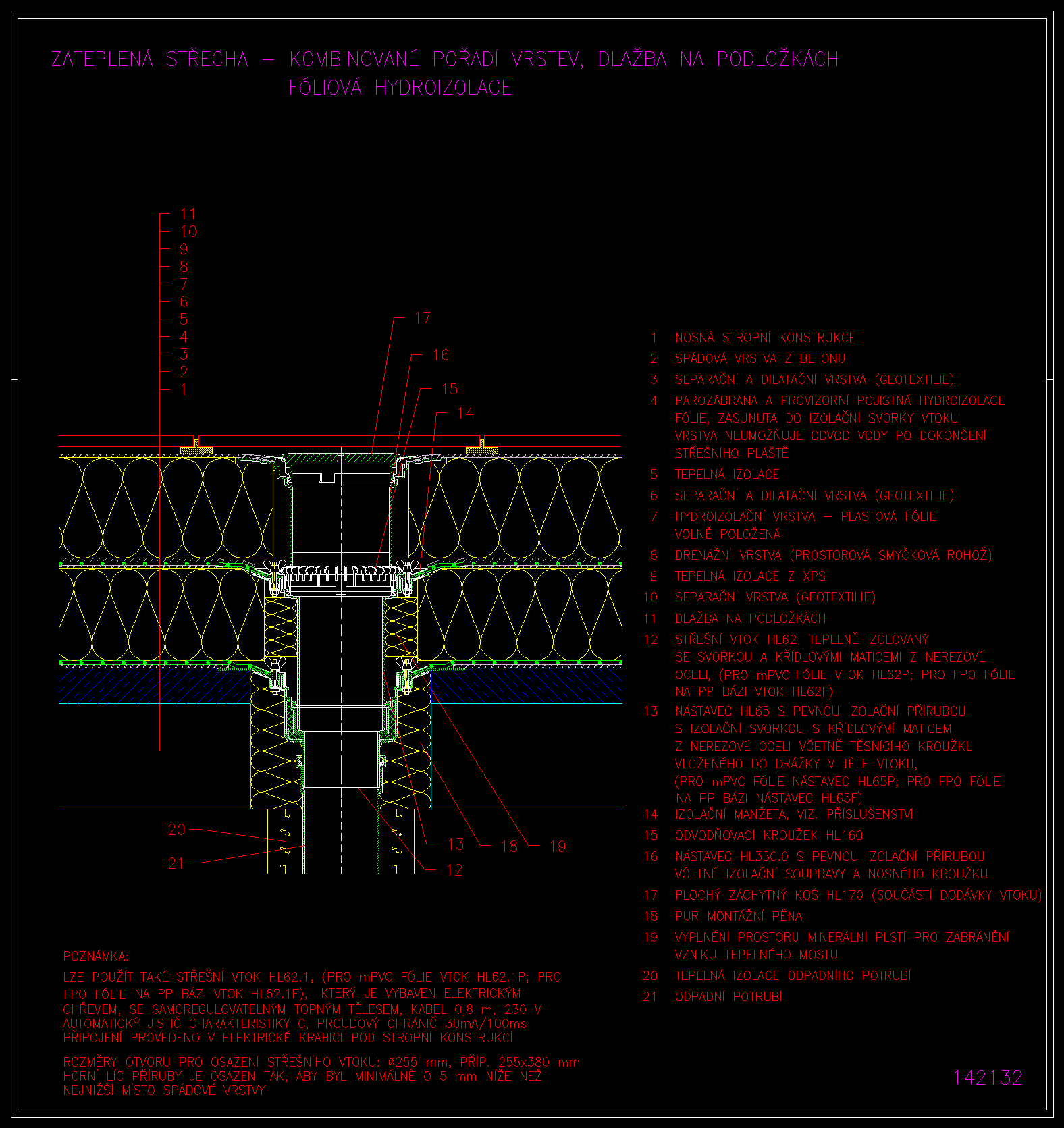Click the title line 'ZATEPLENÁ STŘECHA – KOMBINOVANÉ POŘADÍ VRSTEV'

click(317, 59)
